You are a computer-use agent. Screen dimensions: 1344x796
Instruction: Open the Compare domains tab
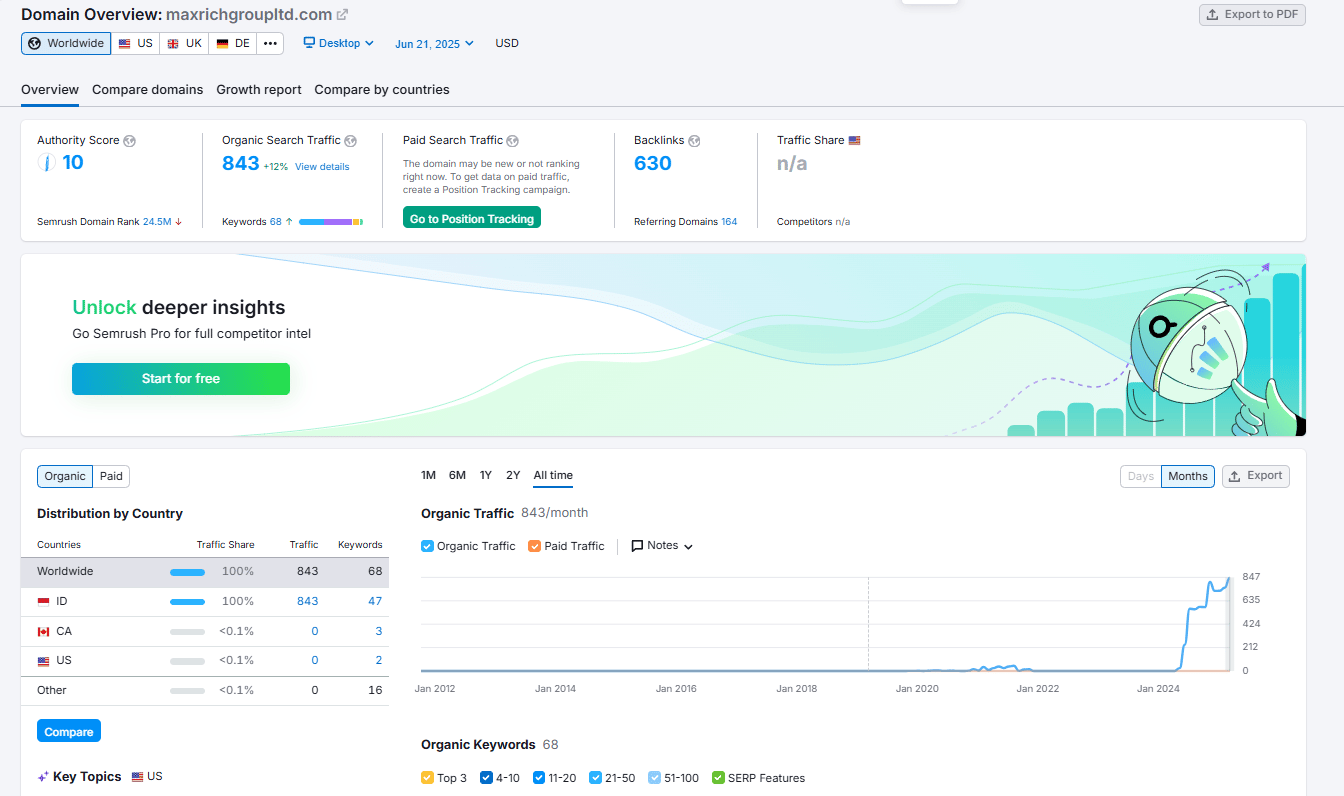click(x=148, y=90)
